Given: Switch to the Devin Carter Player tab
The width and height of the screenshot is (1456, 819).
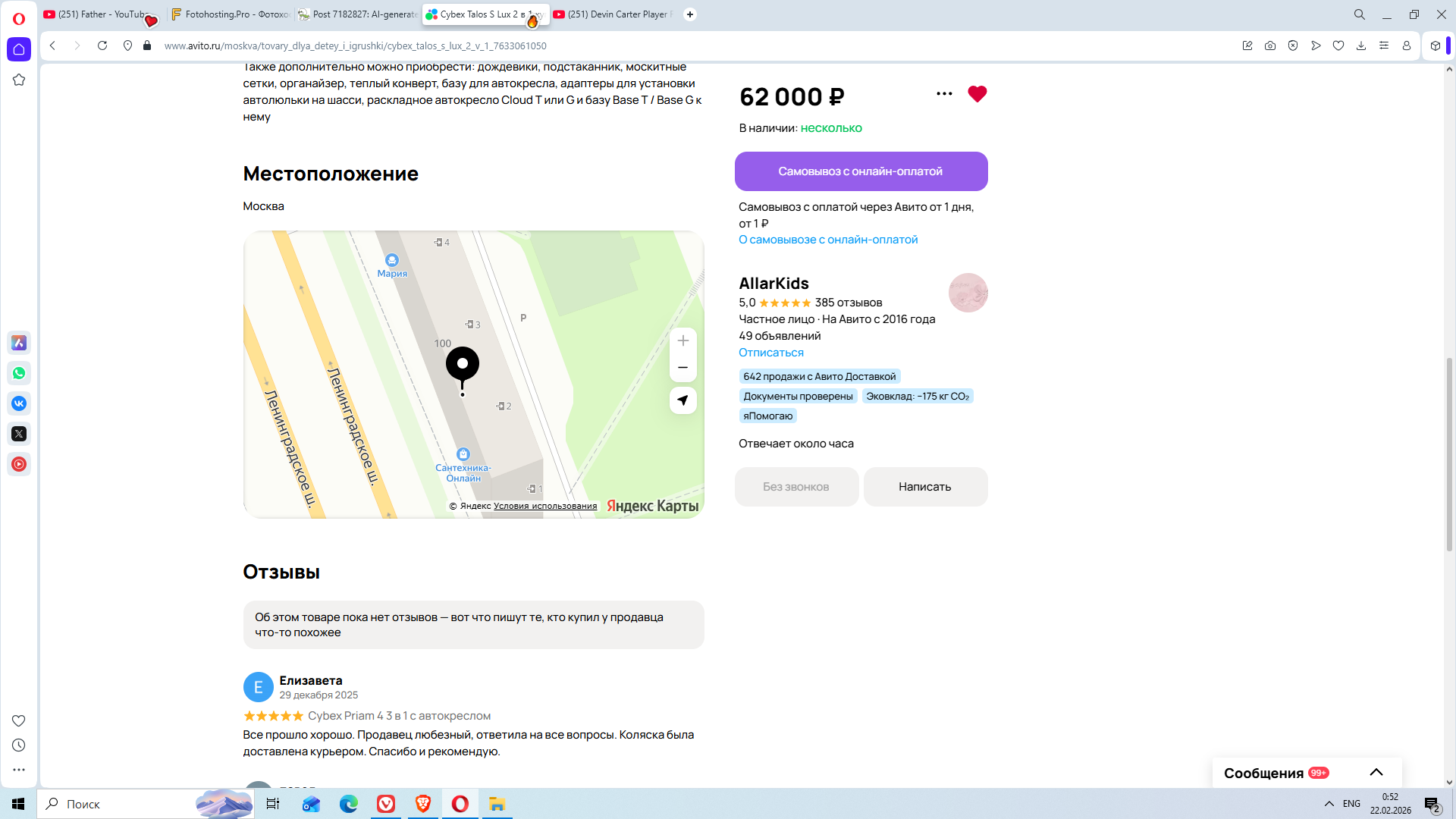Looking at the screenshot, I should pyautogui.click(x=613, y=14).
